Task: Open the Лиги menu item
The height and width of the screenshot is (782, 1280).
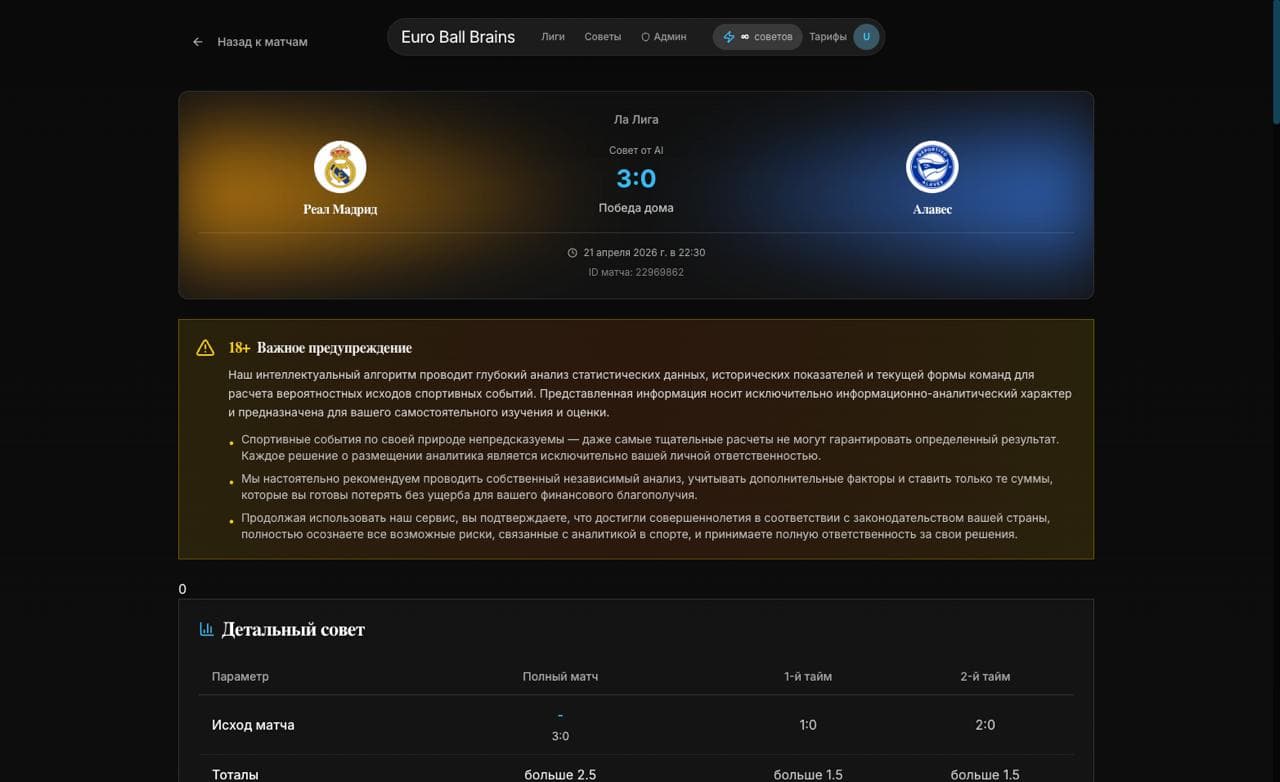Action: [553, 37]
